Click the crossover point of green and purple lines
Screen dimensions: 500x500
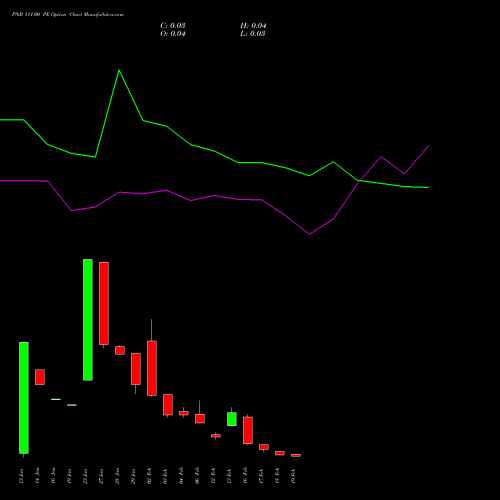(x=359, y=180)
